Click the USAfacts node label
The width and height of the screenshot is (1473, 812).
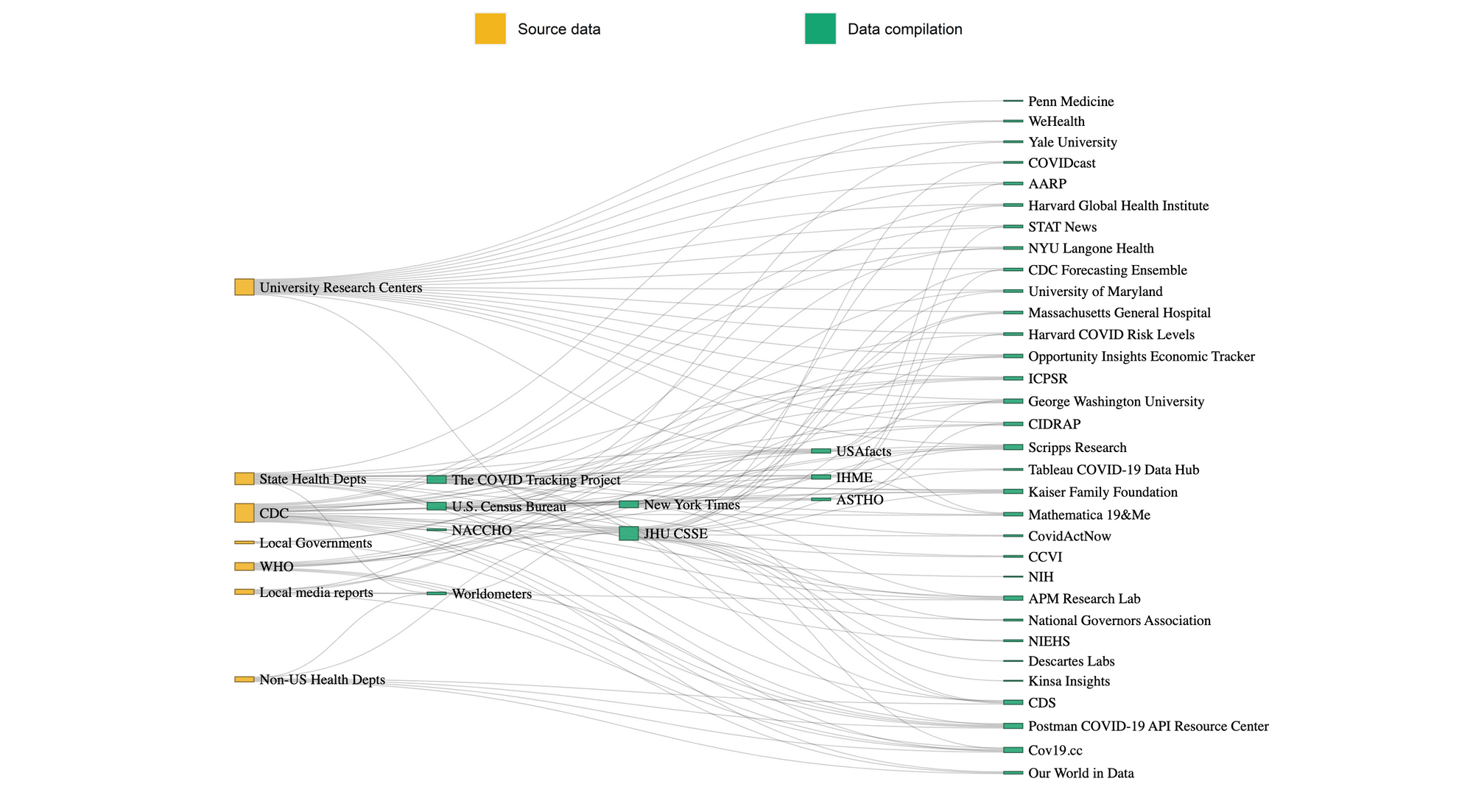point(864,451)
